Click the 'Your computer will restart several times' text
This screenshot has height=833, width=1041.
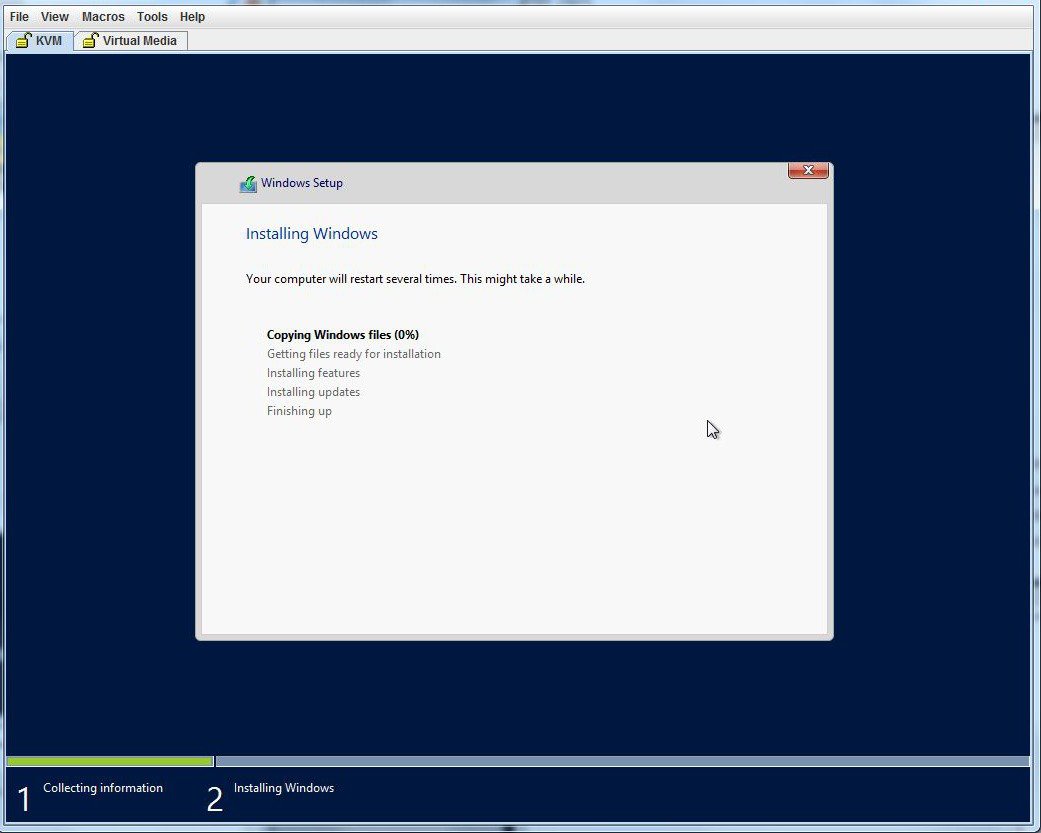(415, 279)
